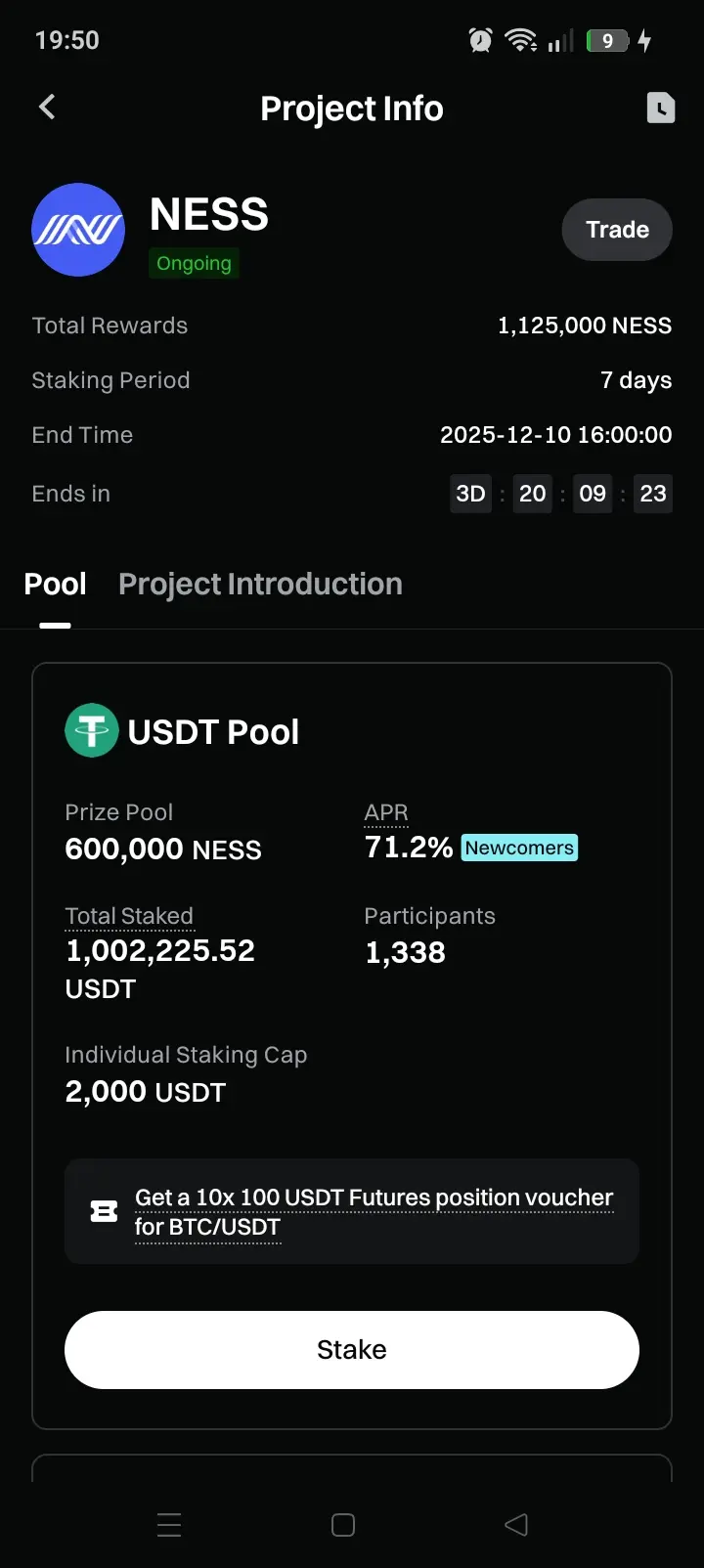Tap the voucher ticket icon
Viewport: 704px width, 1568px height.
[104, 1212]
